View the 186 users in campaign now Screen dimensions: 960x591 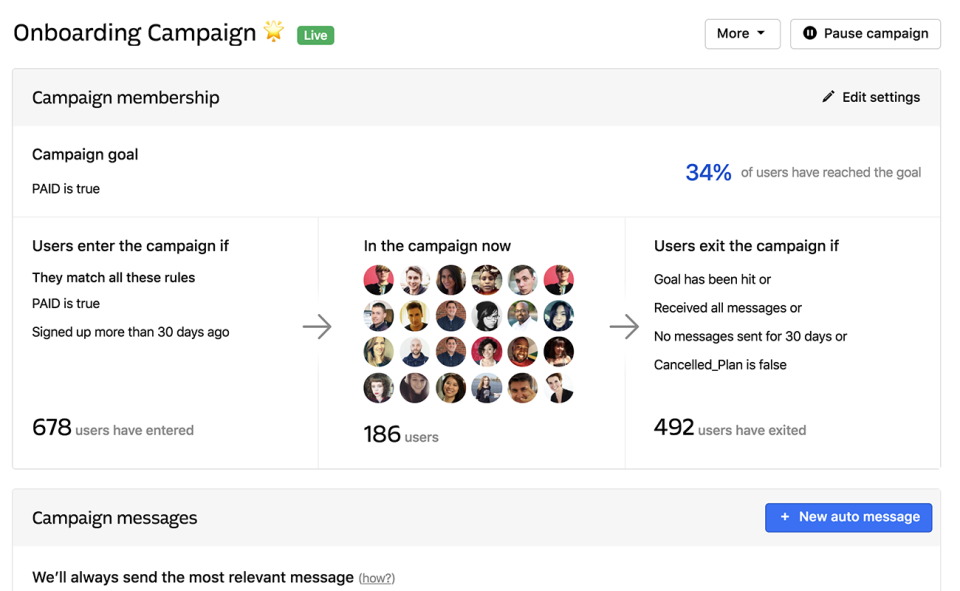pyautogui.click(x=382, y=435)
